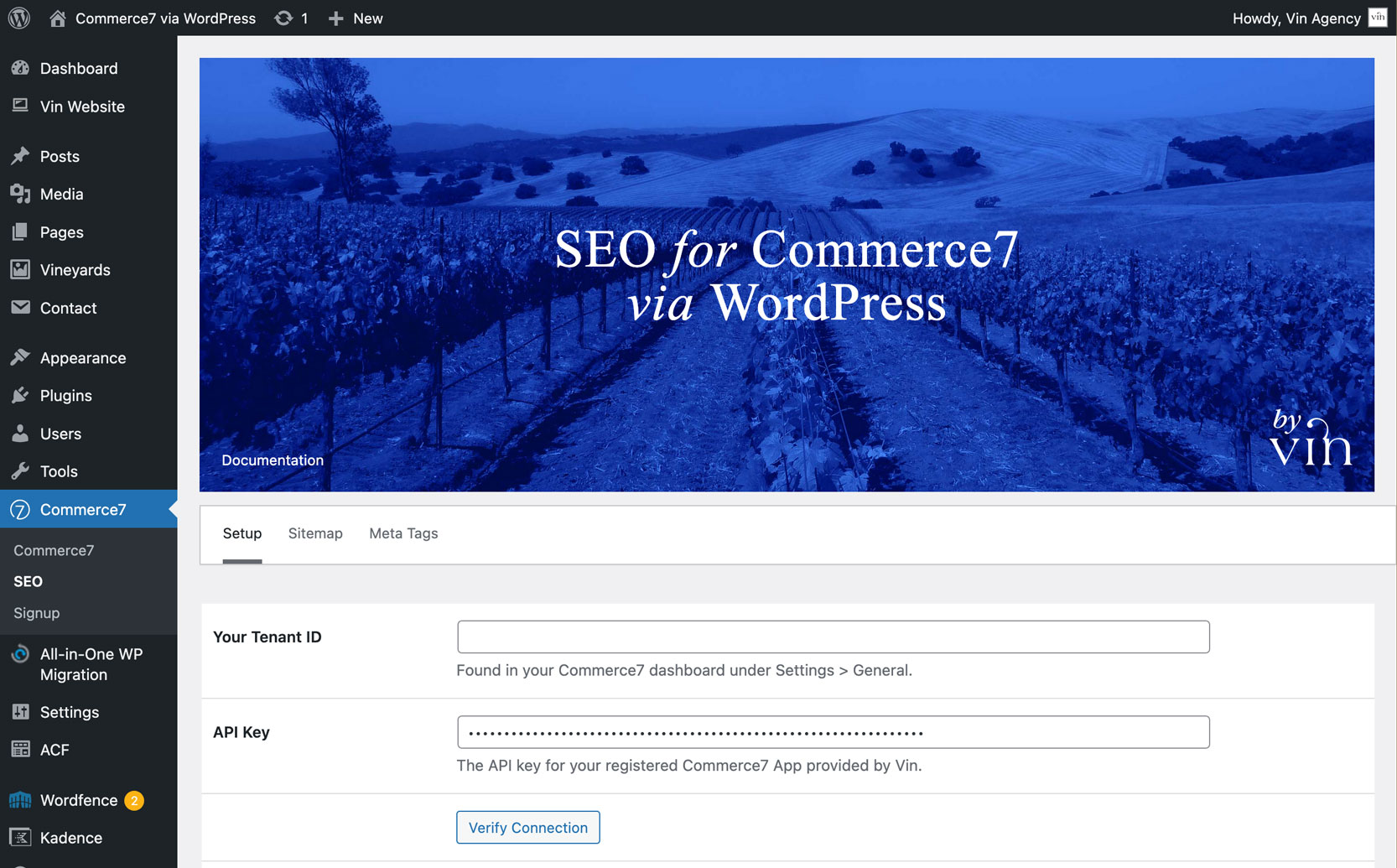Open the Meta Tags tab

click(x=403, y=533)
